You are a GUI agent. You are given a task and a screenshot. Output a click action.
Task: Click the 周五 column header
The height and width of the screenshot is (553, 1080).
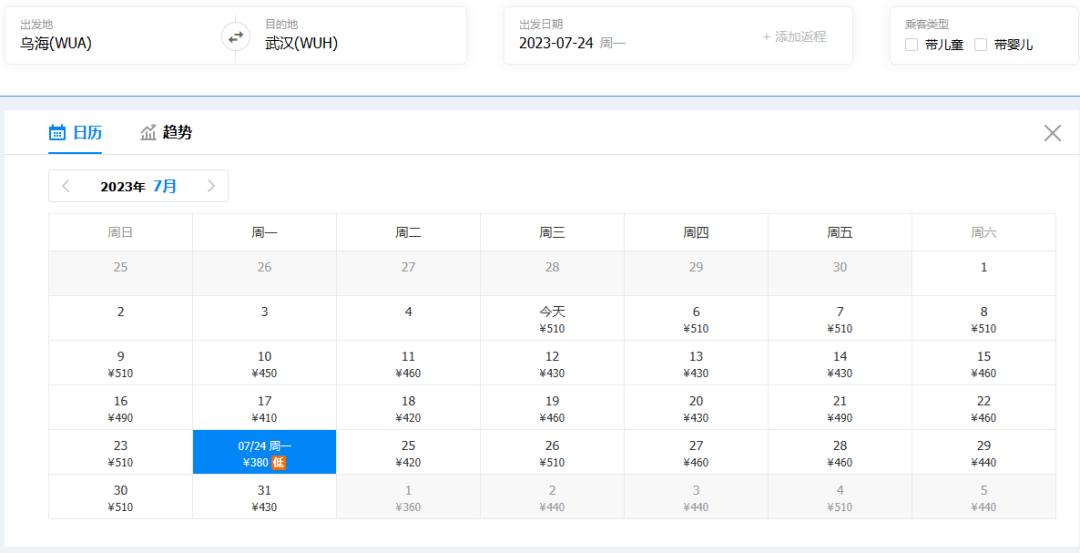coord(840,233)
